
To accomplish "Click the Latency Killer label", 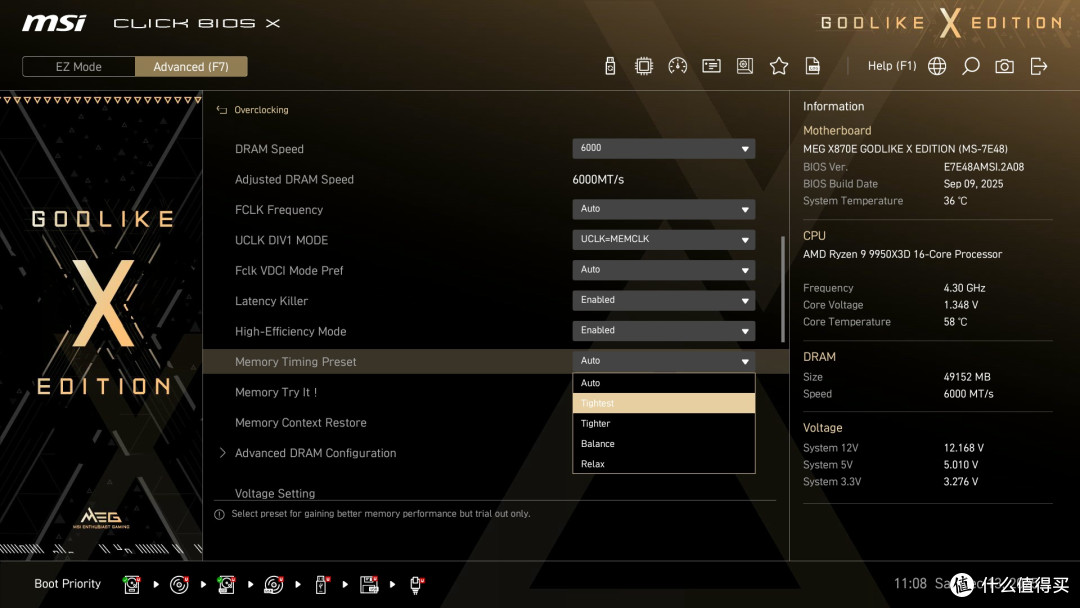I will (271, 301).
